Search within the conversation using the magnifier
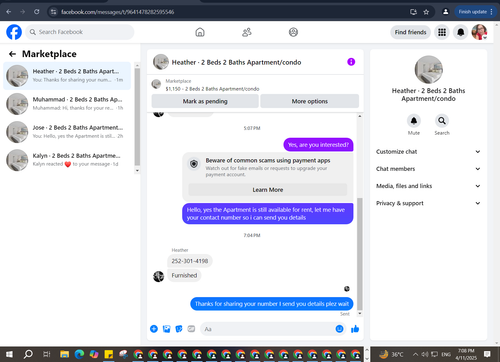This screenshot has height=362, width=500. click(x=442, y=121)
